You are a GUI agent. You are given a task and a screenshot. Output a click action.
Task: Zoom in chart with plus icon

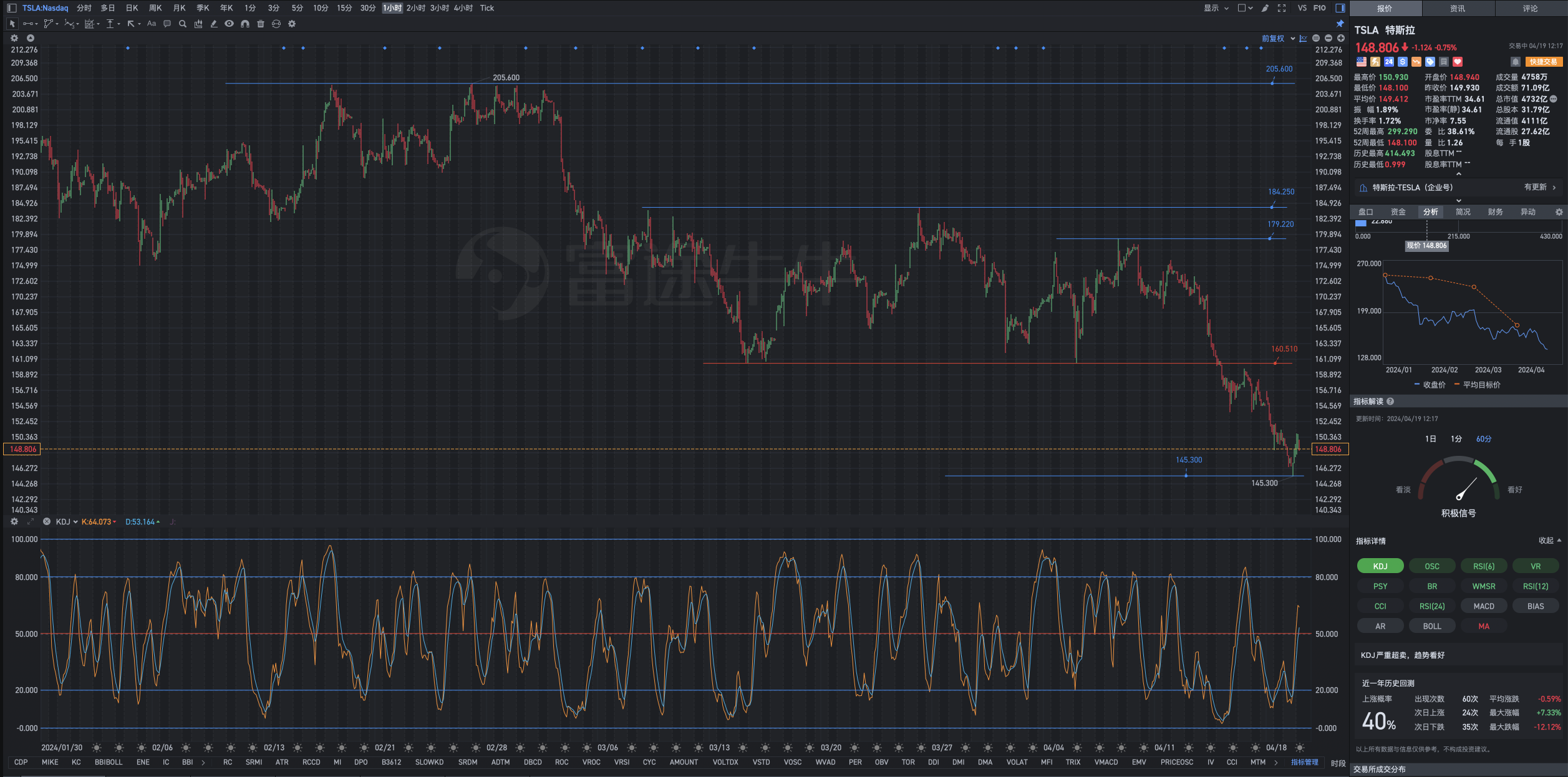[1341, 39]
